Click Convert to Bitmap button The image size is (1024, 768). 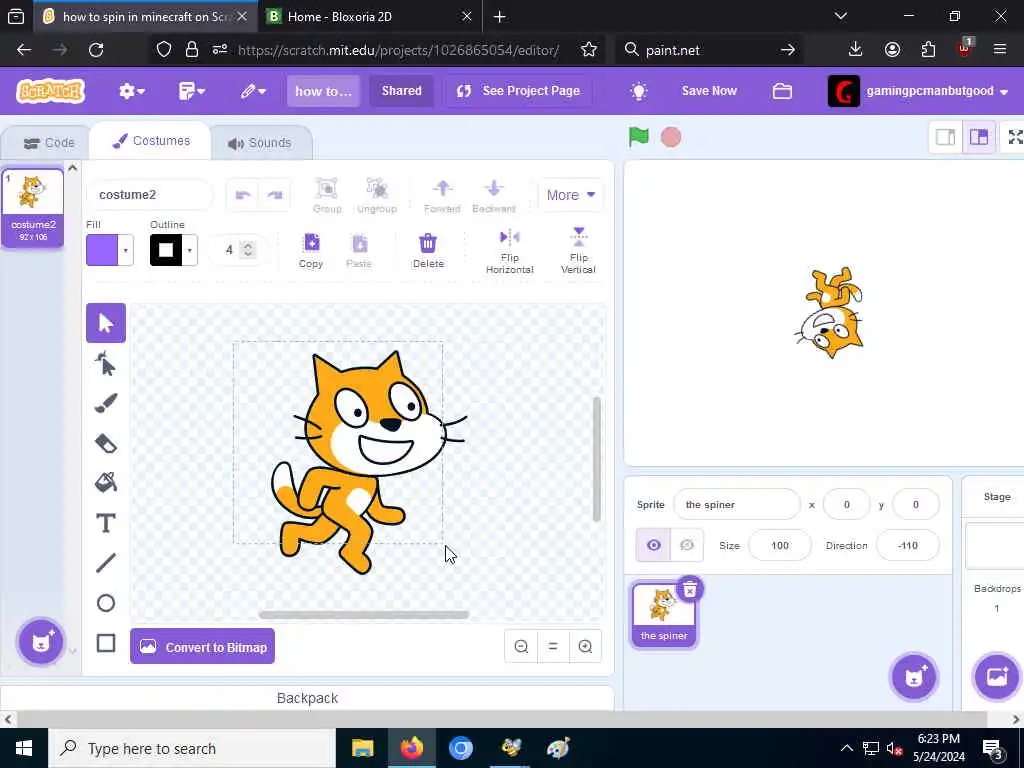202,647
